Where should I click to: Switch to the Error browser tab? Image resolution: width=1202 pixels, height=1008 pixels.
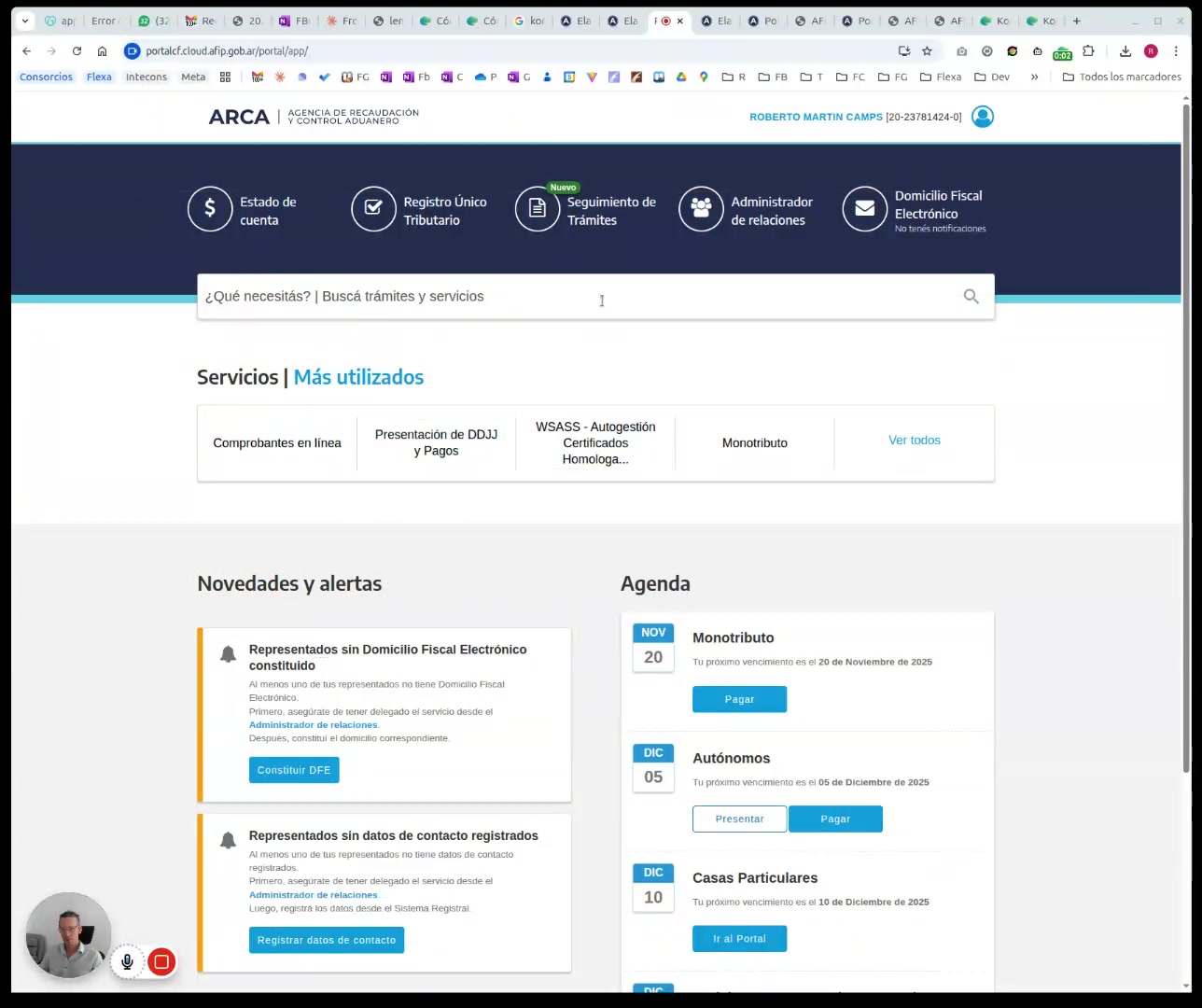coord(104,21)
